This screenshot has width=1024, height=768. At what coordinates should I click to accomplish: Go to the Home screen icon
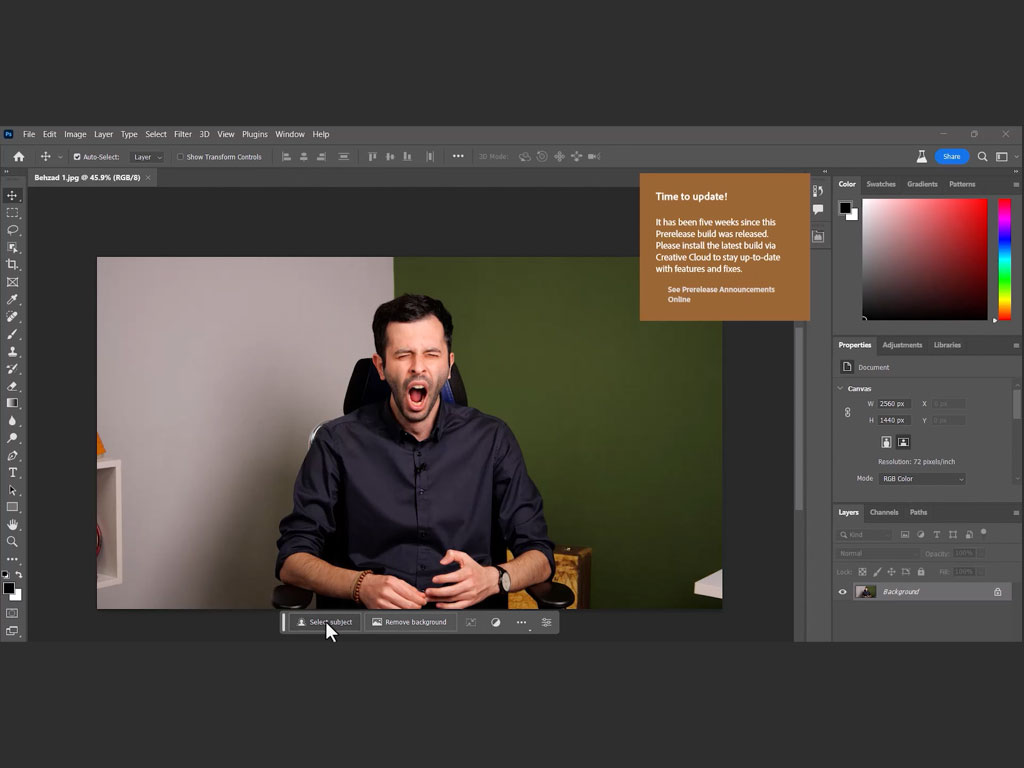coord(19,157)
